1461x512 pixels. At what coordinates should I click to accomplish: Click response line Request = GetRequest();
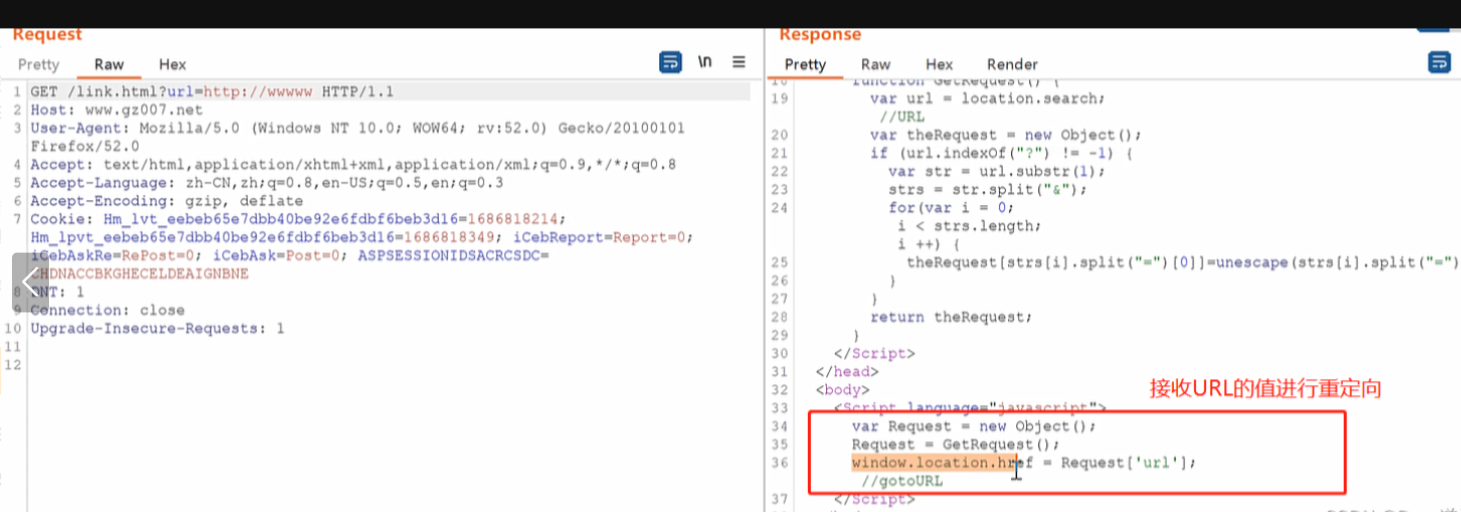pos(955,444)
